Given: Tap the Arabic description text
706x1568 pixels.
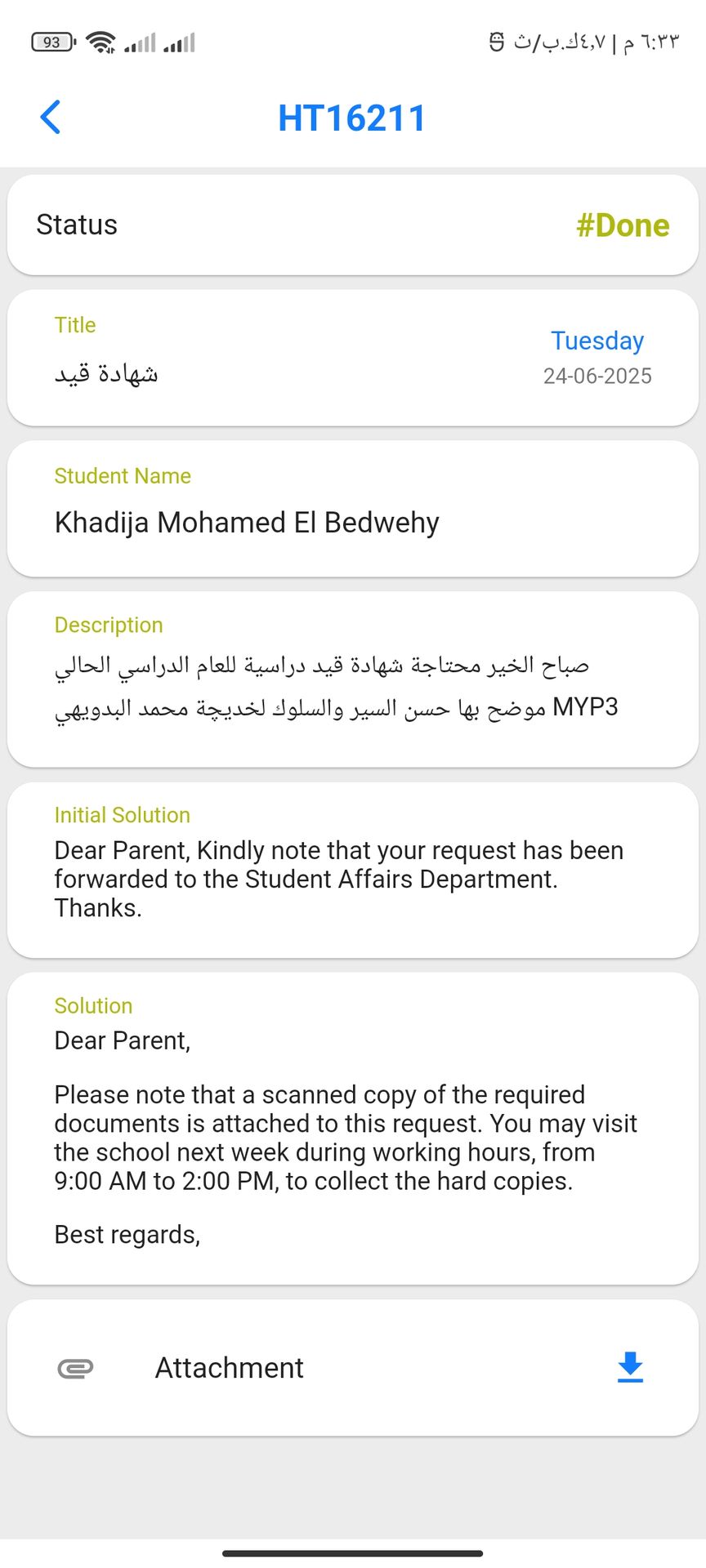Looking at the screenshot, I should pos(335,686).
